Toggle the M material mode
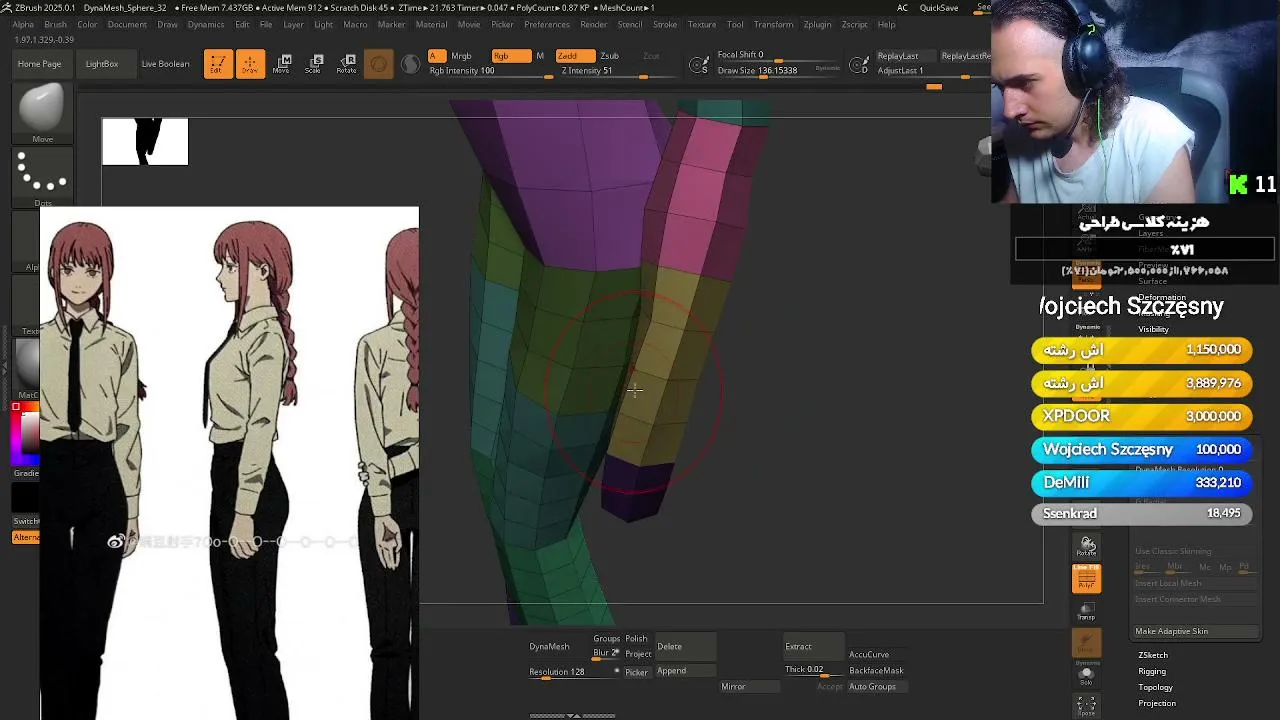Viewport: 1280px width, 720px height. (x=540, y=56)
